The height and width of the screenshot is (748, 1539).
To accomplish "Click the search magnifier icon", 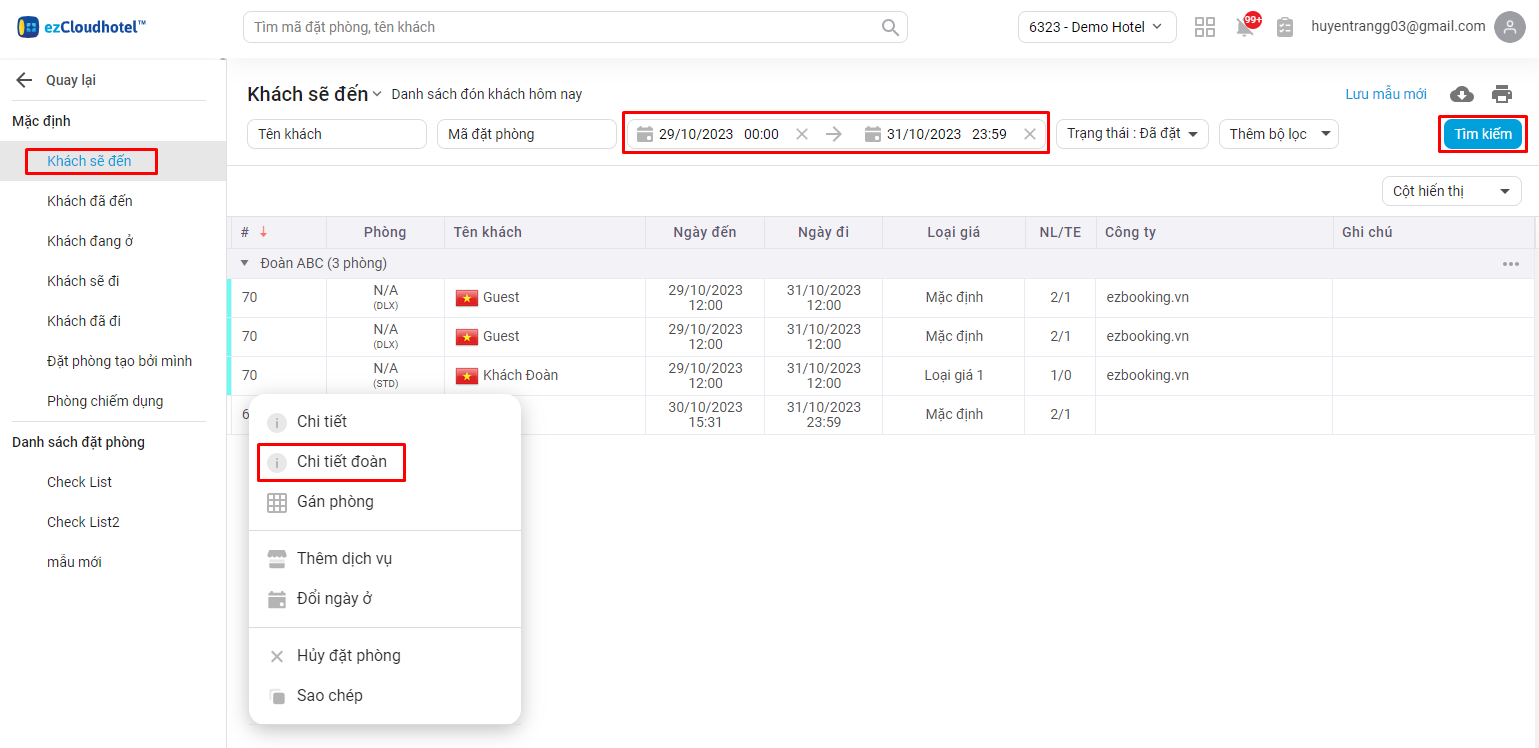I will [889, 28].
